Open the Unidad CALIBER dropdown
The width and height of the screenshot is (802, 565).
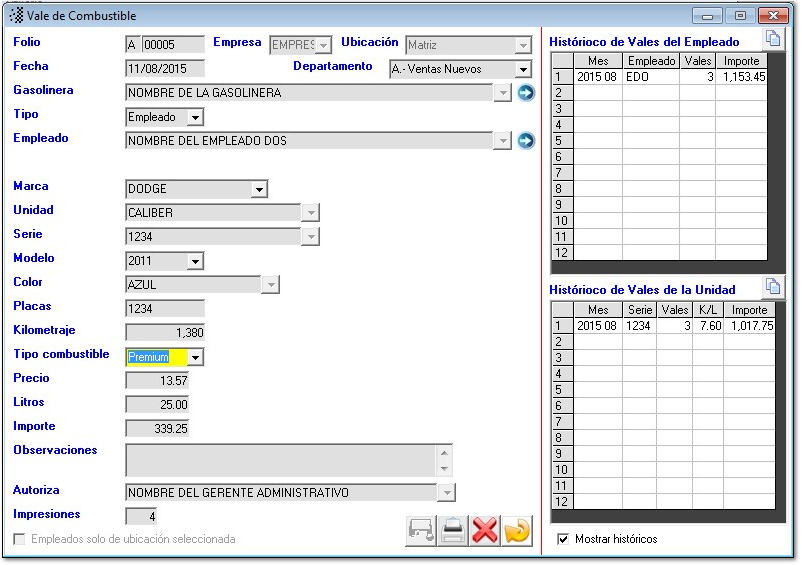[311, 213]
